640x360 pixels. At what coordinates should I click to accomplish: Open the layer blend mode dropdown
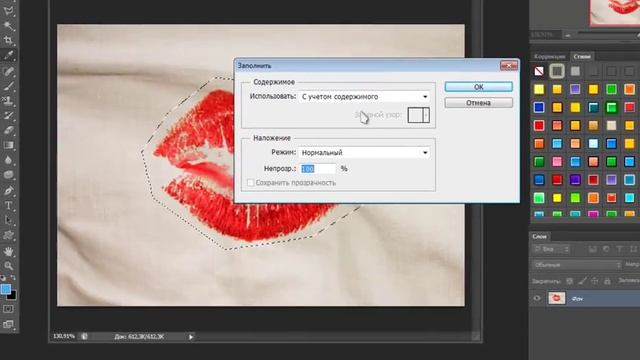pos(577,265)
